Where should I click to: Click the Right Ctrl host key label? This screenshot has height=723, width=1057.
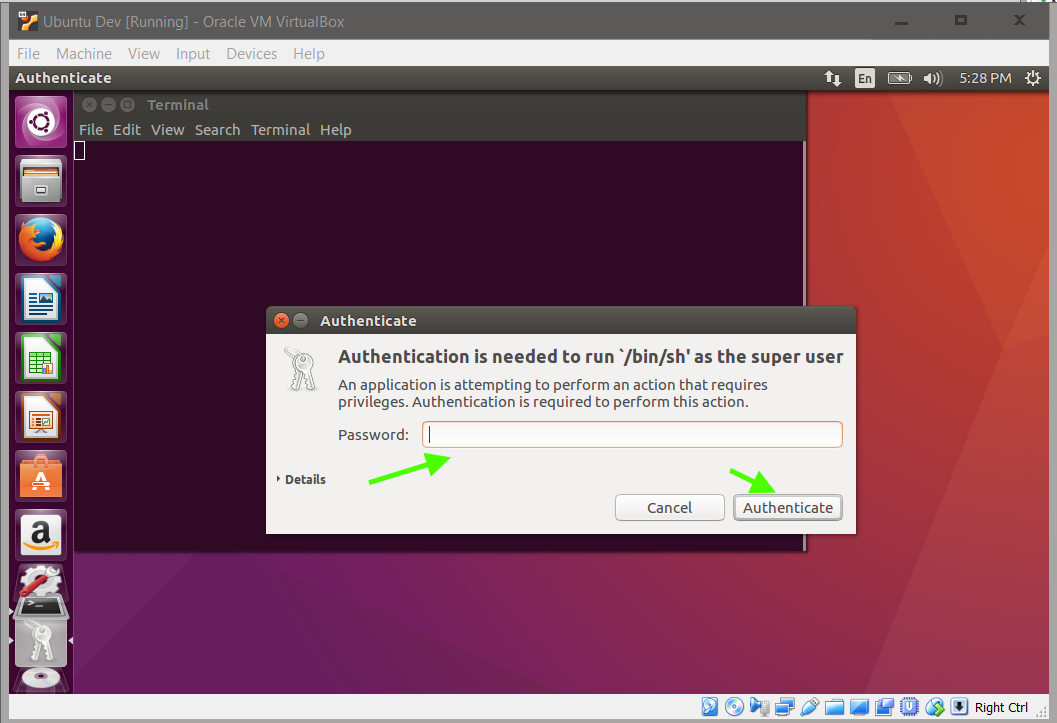pos(1001,708)
